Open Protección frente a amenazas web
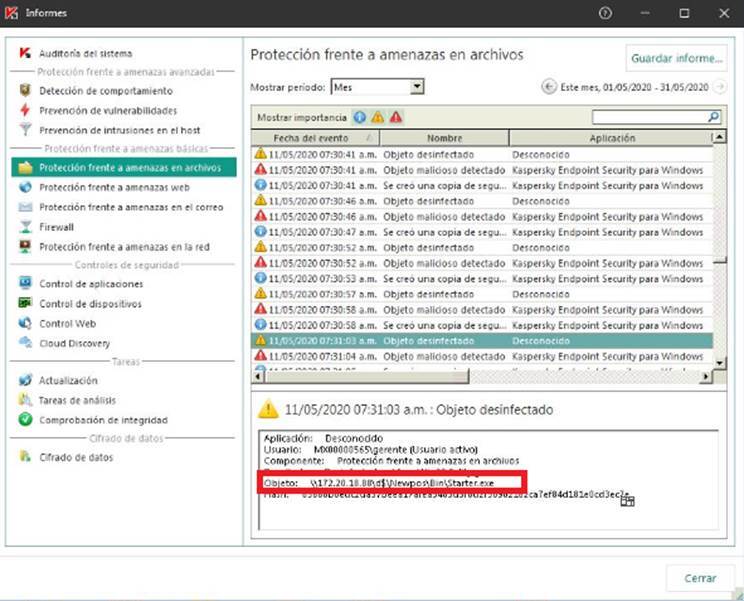Image resolution: width=744 pixels, height=601 pixels. (x=114, y=187)
